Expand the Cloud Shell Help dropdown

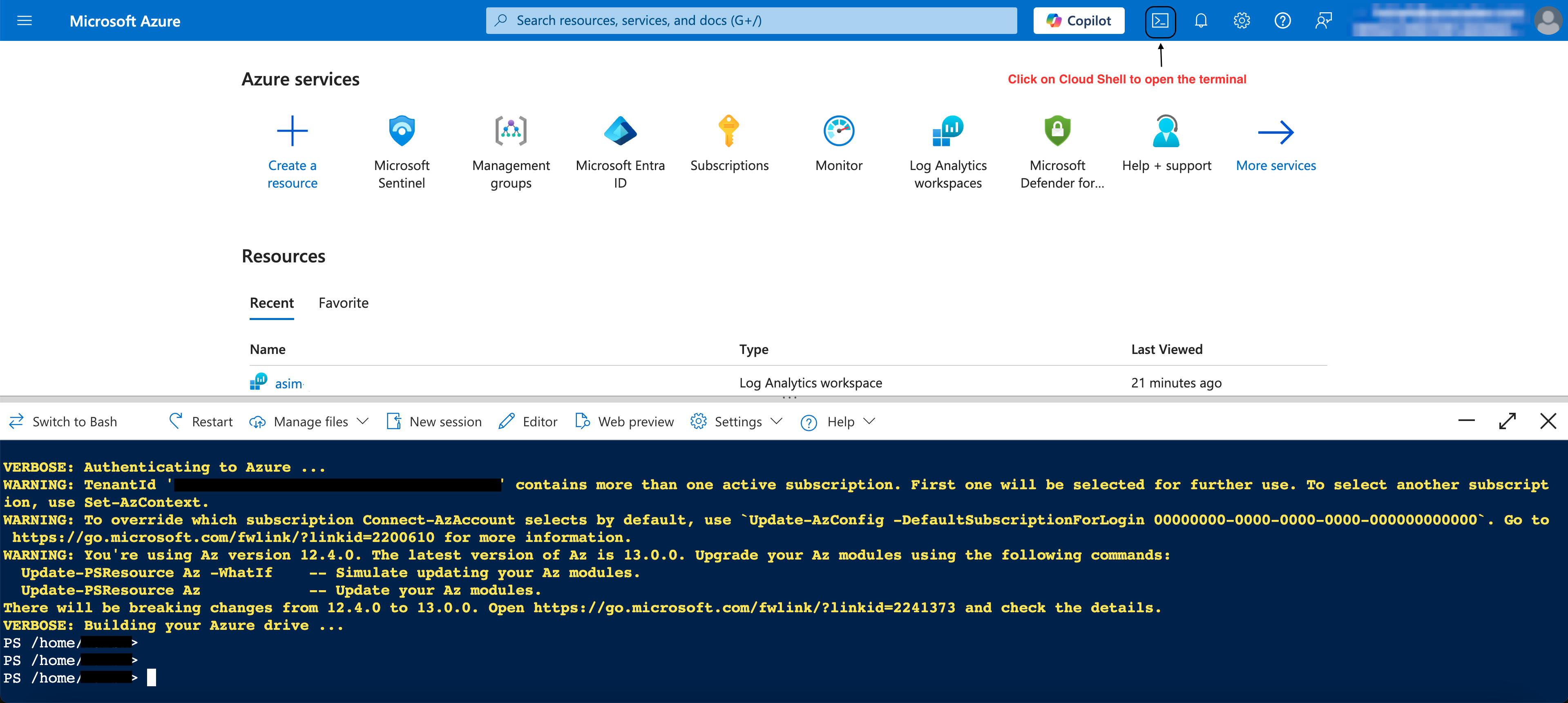point(838,421)
